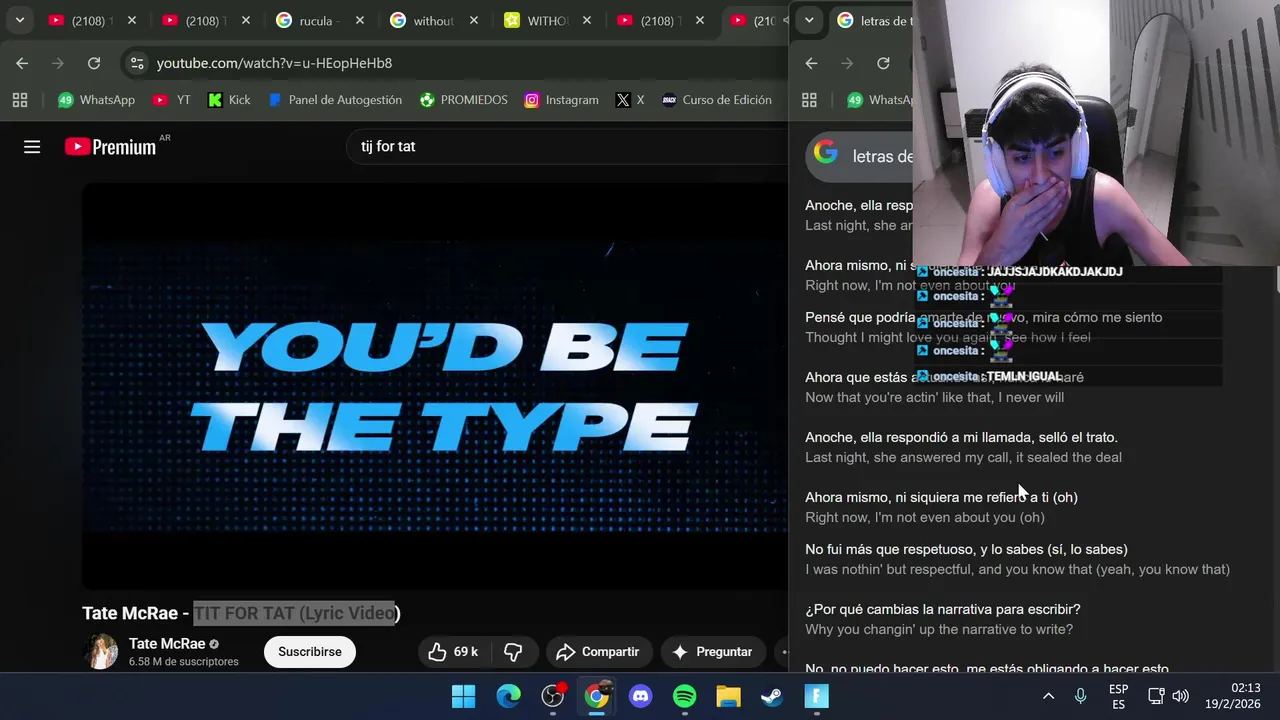Image resolution: width=1280 pixels, height=720 pixels.
Task: Open the ESP ES language switcher
Action: pos(1119,697)
